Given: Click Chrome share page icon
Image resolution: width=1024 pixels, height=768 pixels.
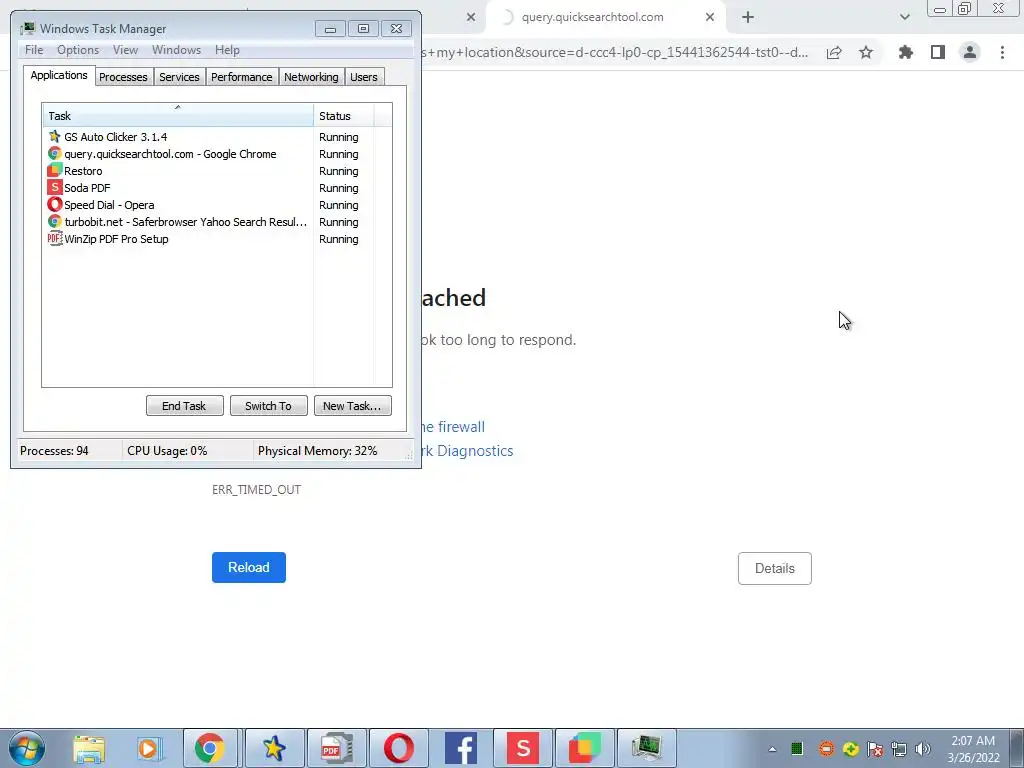Looking at the screenshot, I should 834,53.
